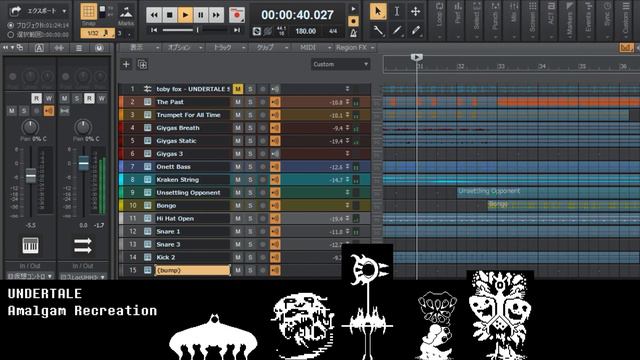Click the duplicate track icon beside plus
Viewport: 640px width, 360px height.
click(142, 64)
